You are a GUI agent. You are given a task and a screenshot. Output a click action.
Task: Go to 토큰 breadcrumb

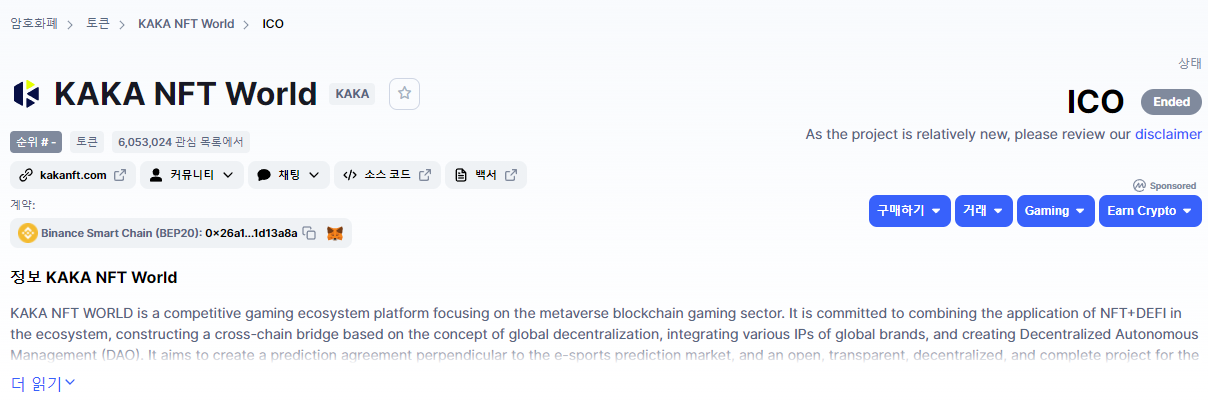click(98, 23)
